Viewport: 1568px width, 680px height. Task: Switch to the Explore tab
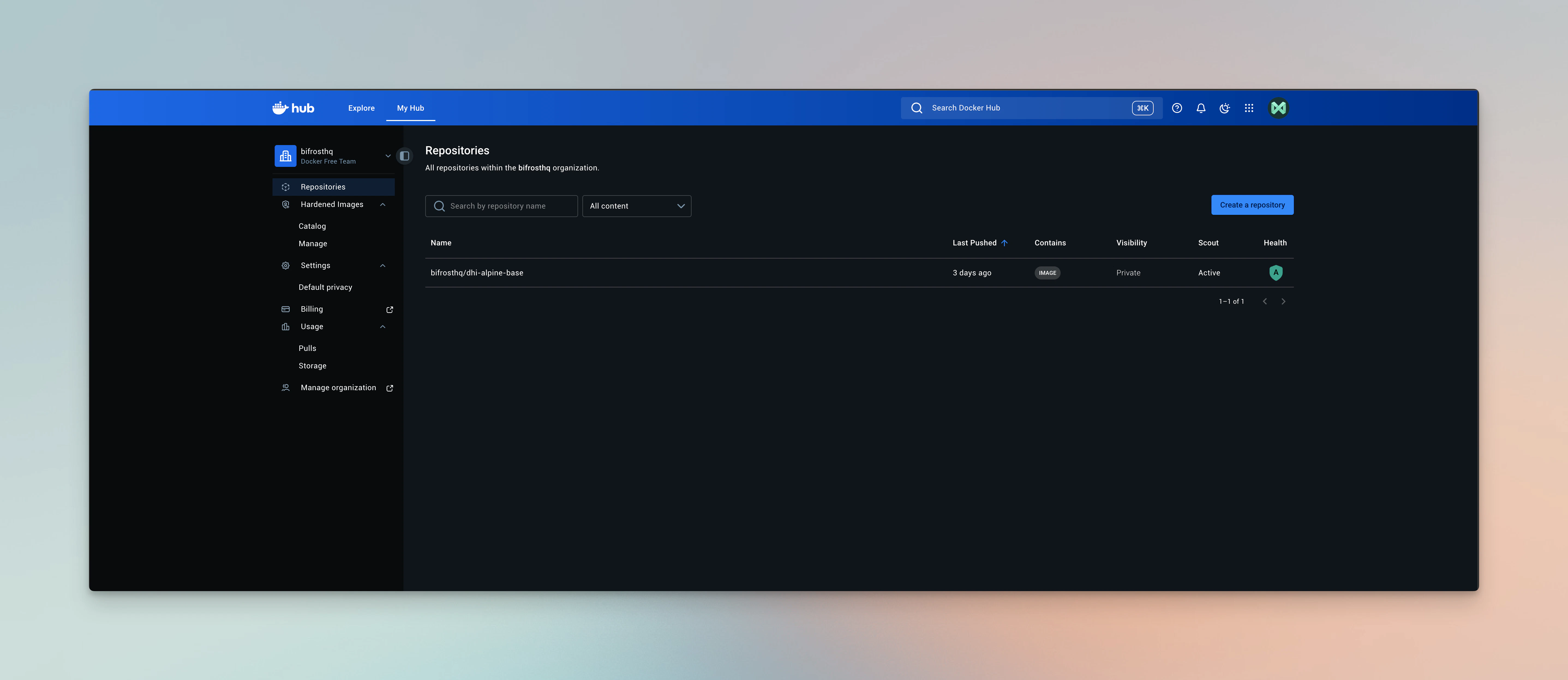click(x=361, y=108)
